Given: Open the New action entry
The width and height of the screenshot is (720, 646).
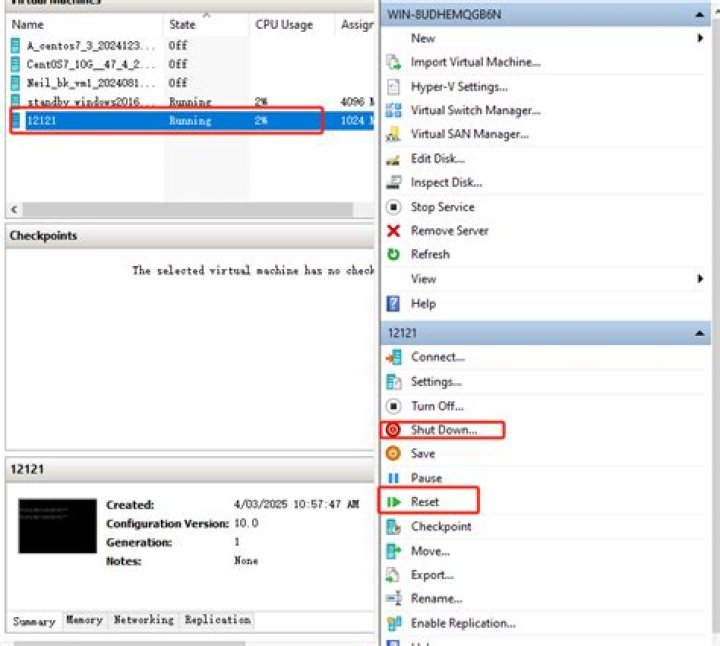Looking at the screenshot, I should 423,39.
